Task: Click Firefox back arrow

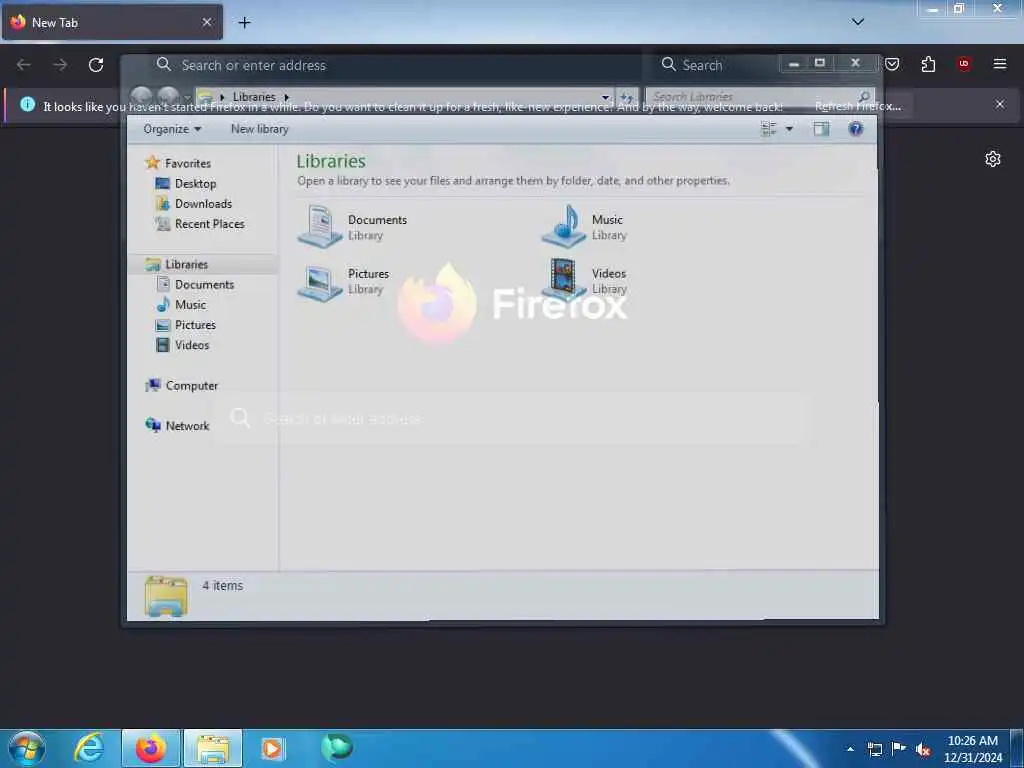Action: coord(24,65)
